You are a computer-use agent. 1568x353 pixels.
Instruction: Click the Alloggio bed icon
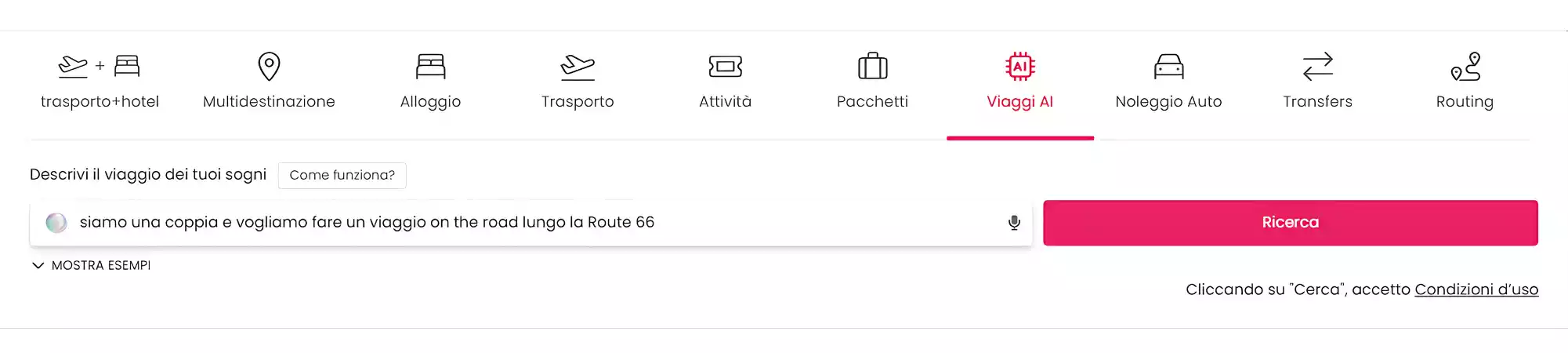[430, 67]
